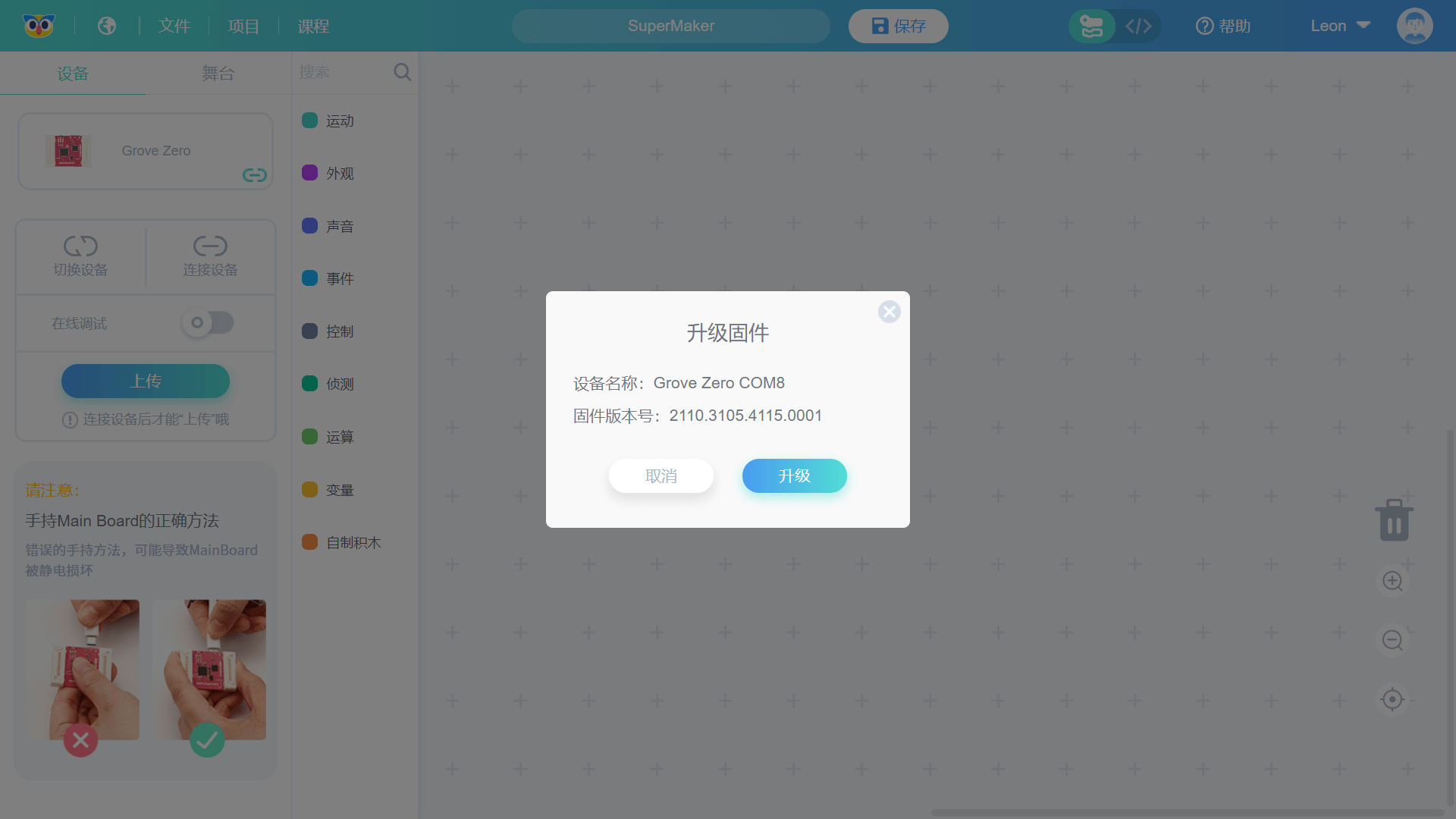
Task: Click the switch device icon
Action: click(x=80, y=246)
